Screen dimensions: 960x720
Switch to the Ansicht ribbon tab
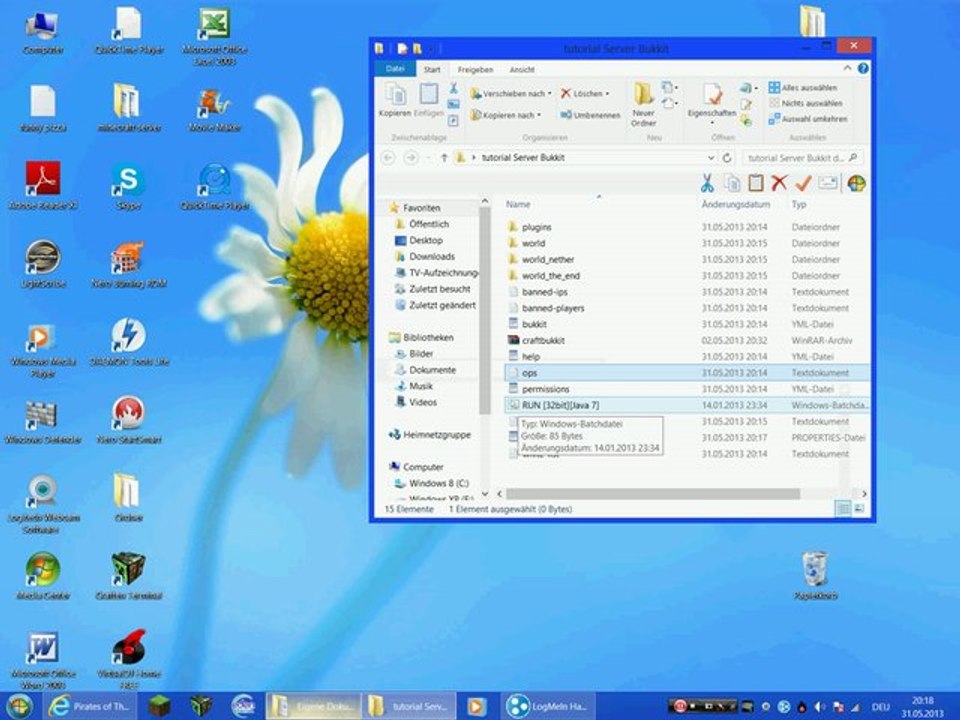[521, 70]
